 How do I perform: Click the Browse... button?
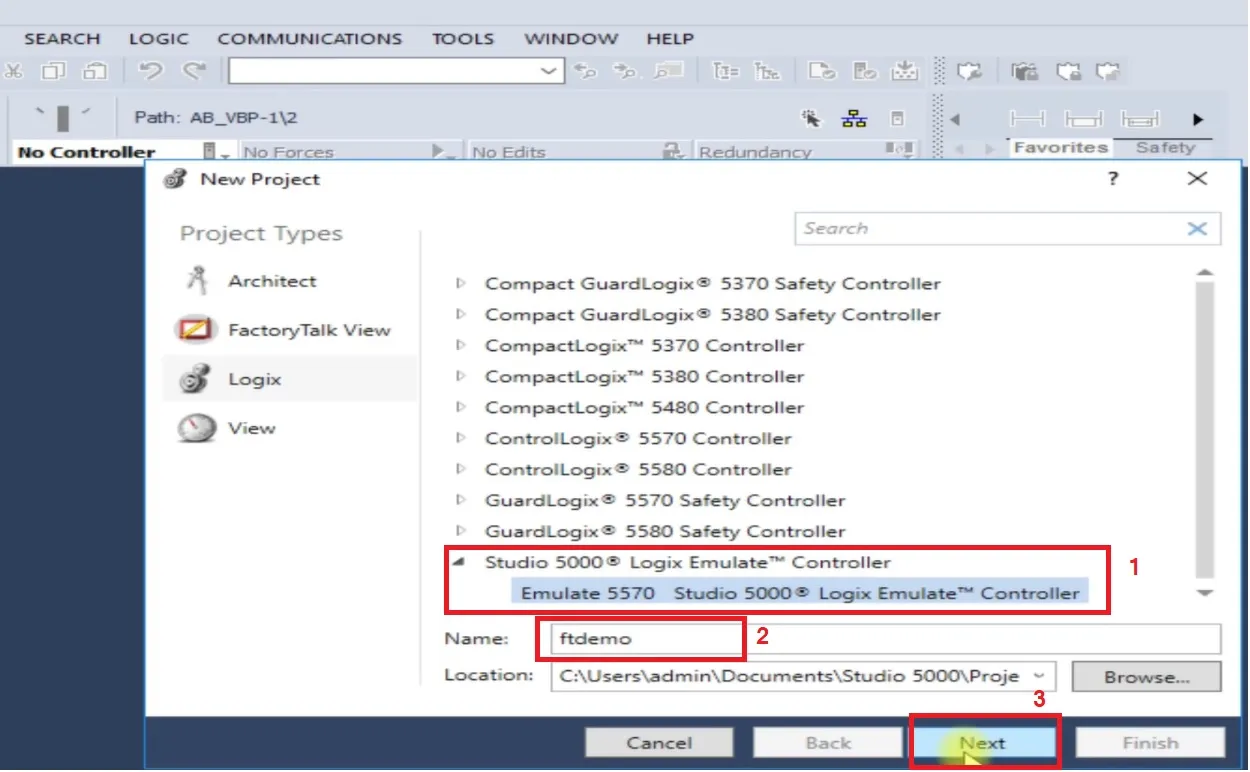(1146, 677)
